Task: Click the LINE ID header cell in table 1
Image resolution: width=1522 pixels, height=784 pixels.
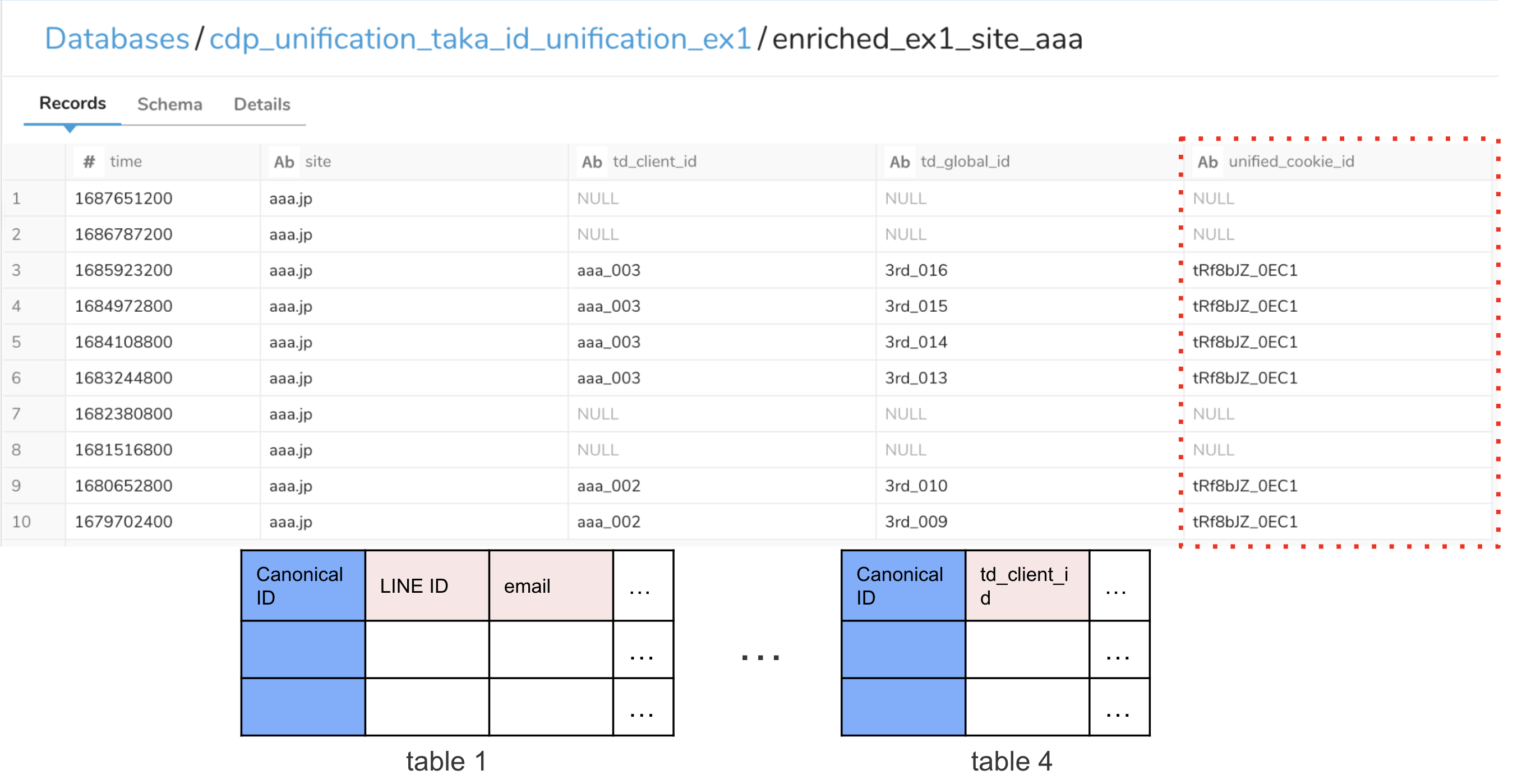Action: (427, 585)
